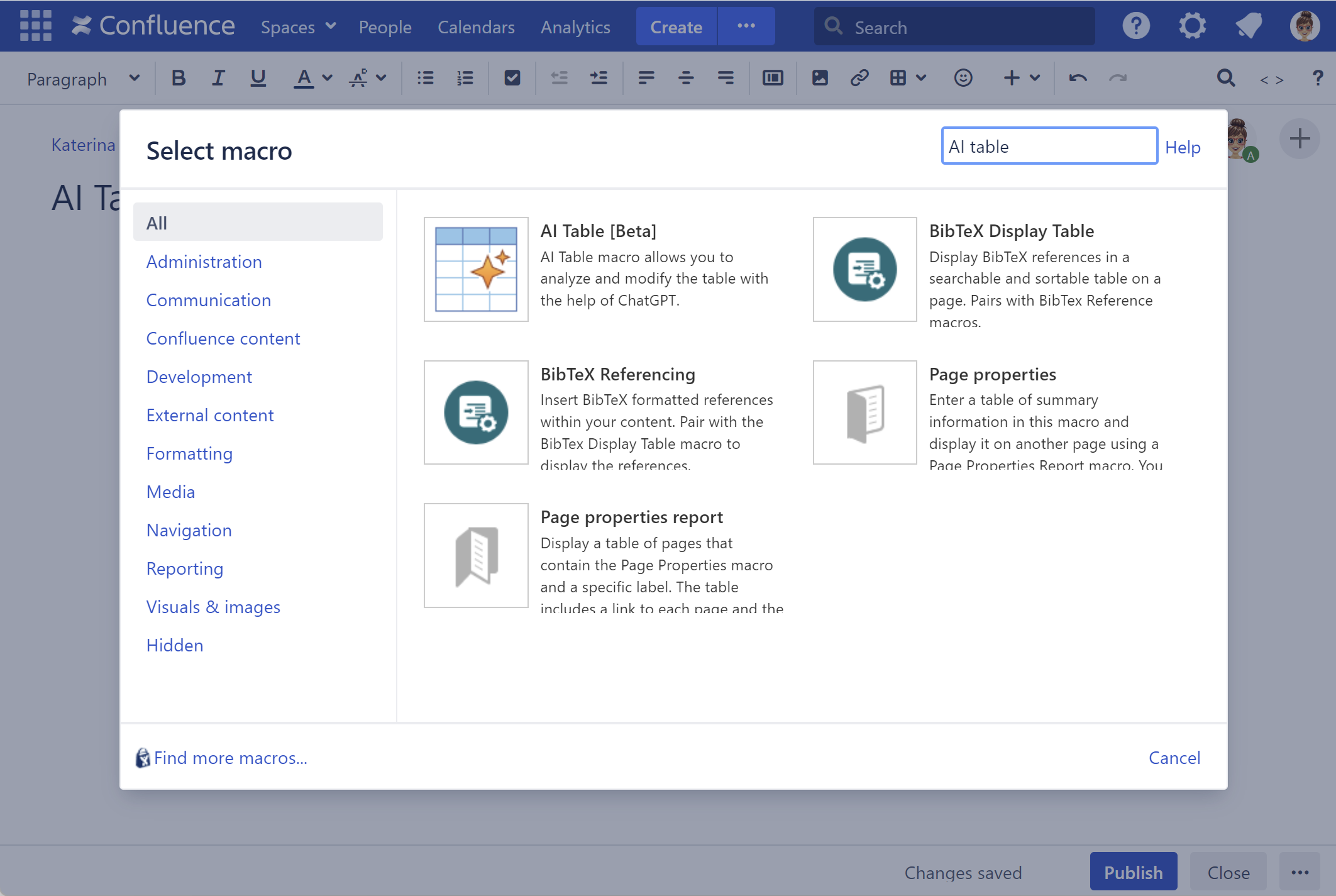Open the insert table dropdown
Screen dimensions: 1336x896
pos(920,78)
